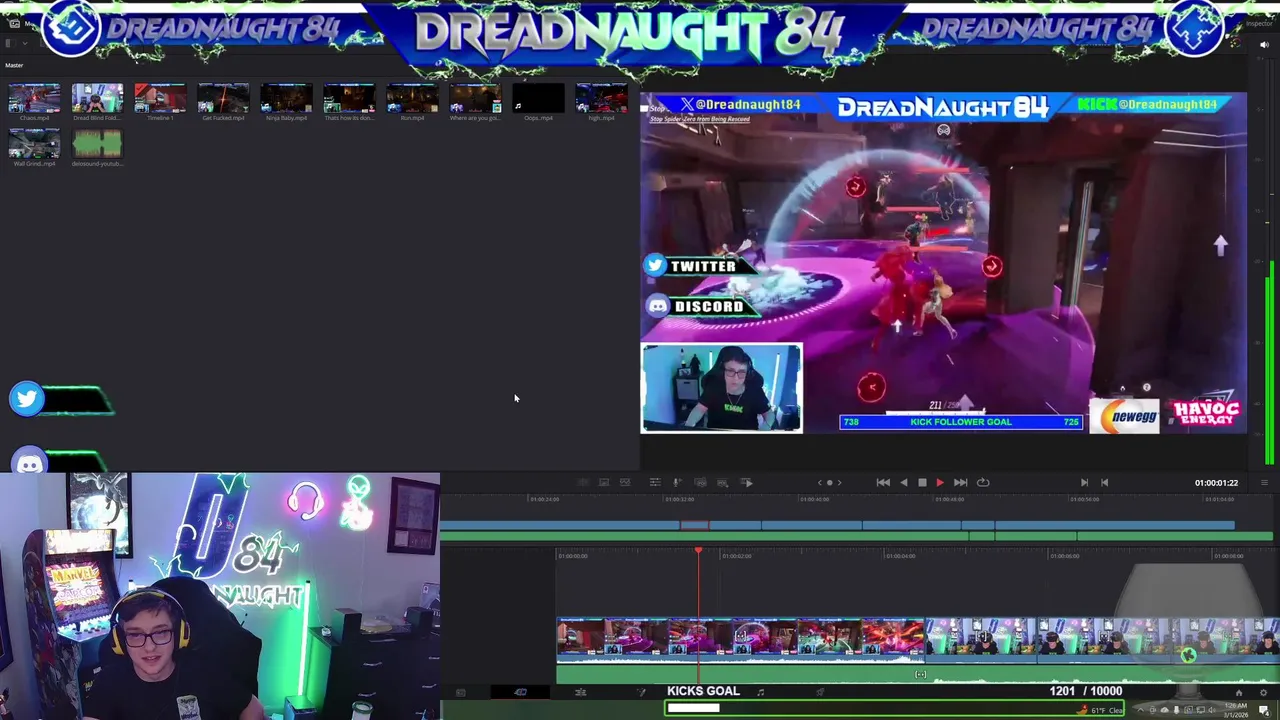Open Windows notifications icon
1280x720 pixels.
click(x=1264, y=710)
